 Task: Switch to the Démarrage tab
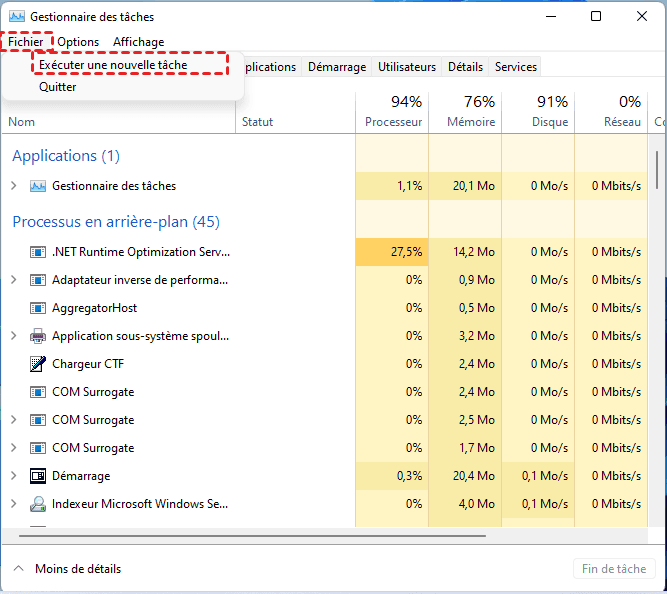[337, 67]
